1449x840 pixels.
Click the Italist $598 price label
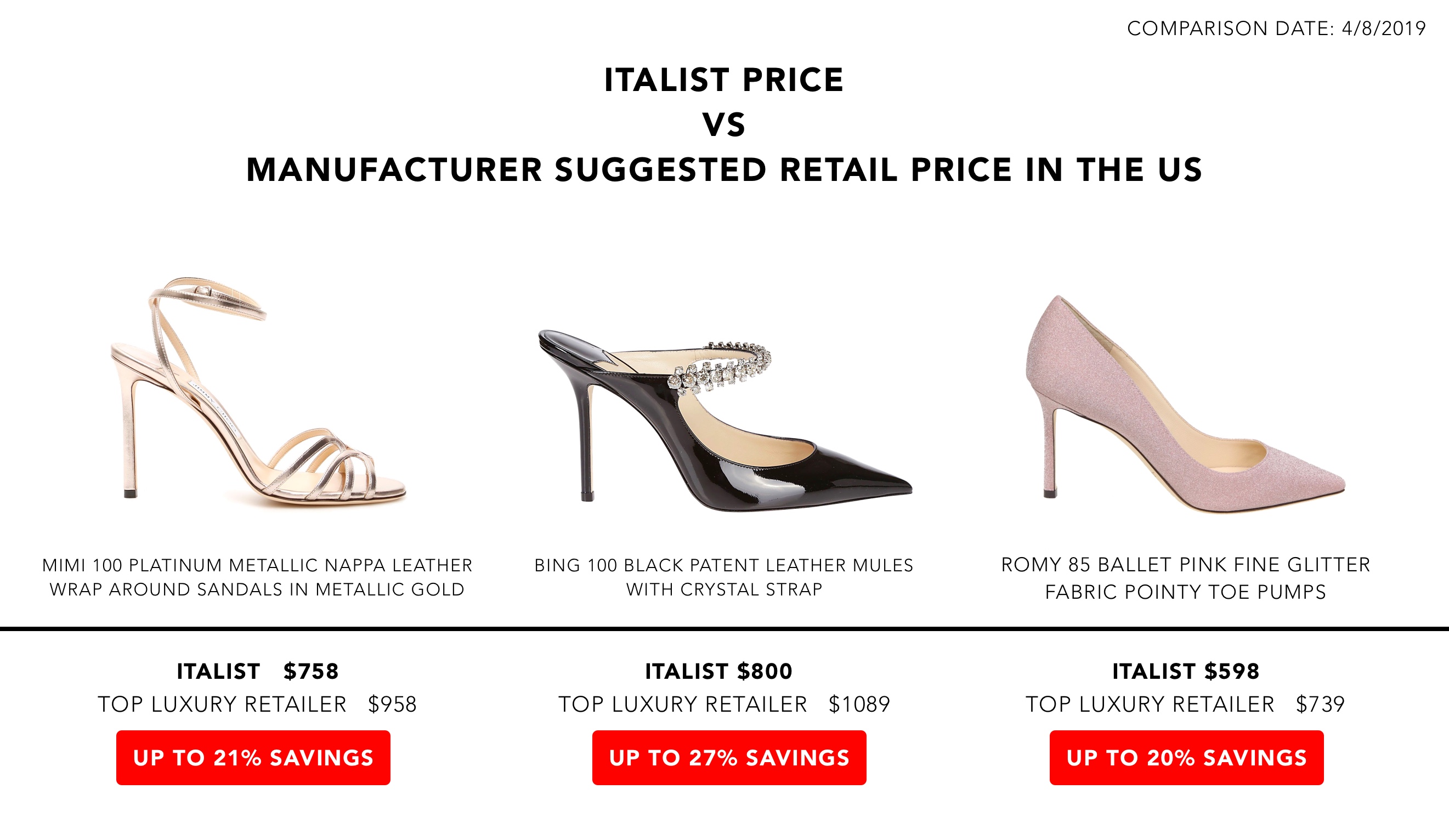1186,671
